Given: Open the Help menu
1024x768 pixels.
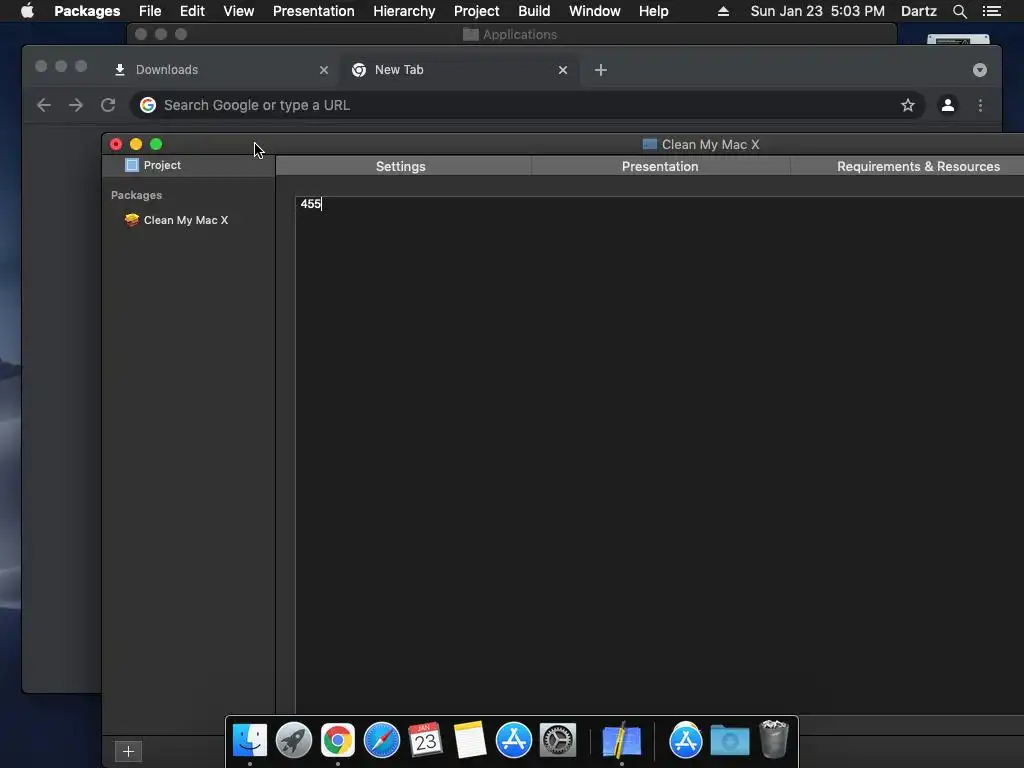Looking at the screenshot, I should click(653, 11).
